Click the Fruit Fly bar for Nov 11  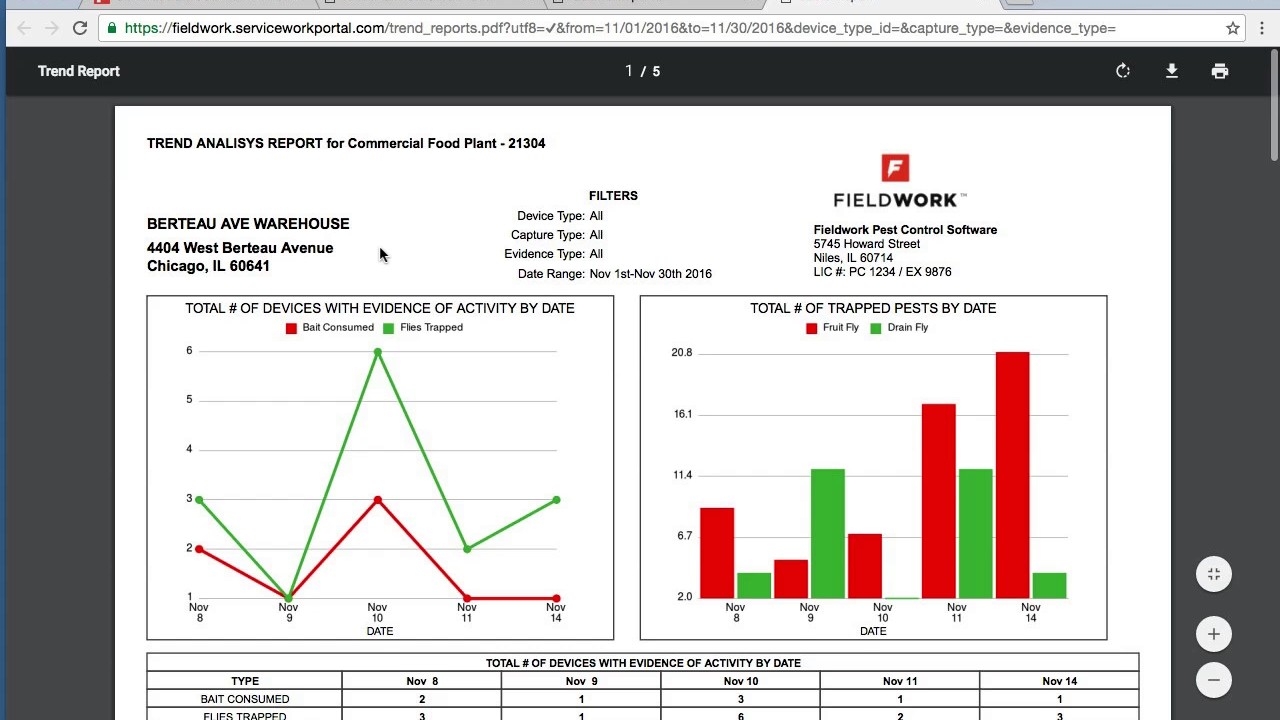click(x=938, y=501)
